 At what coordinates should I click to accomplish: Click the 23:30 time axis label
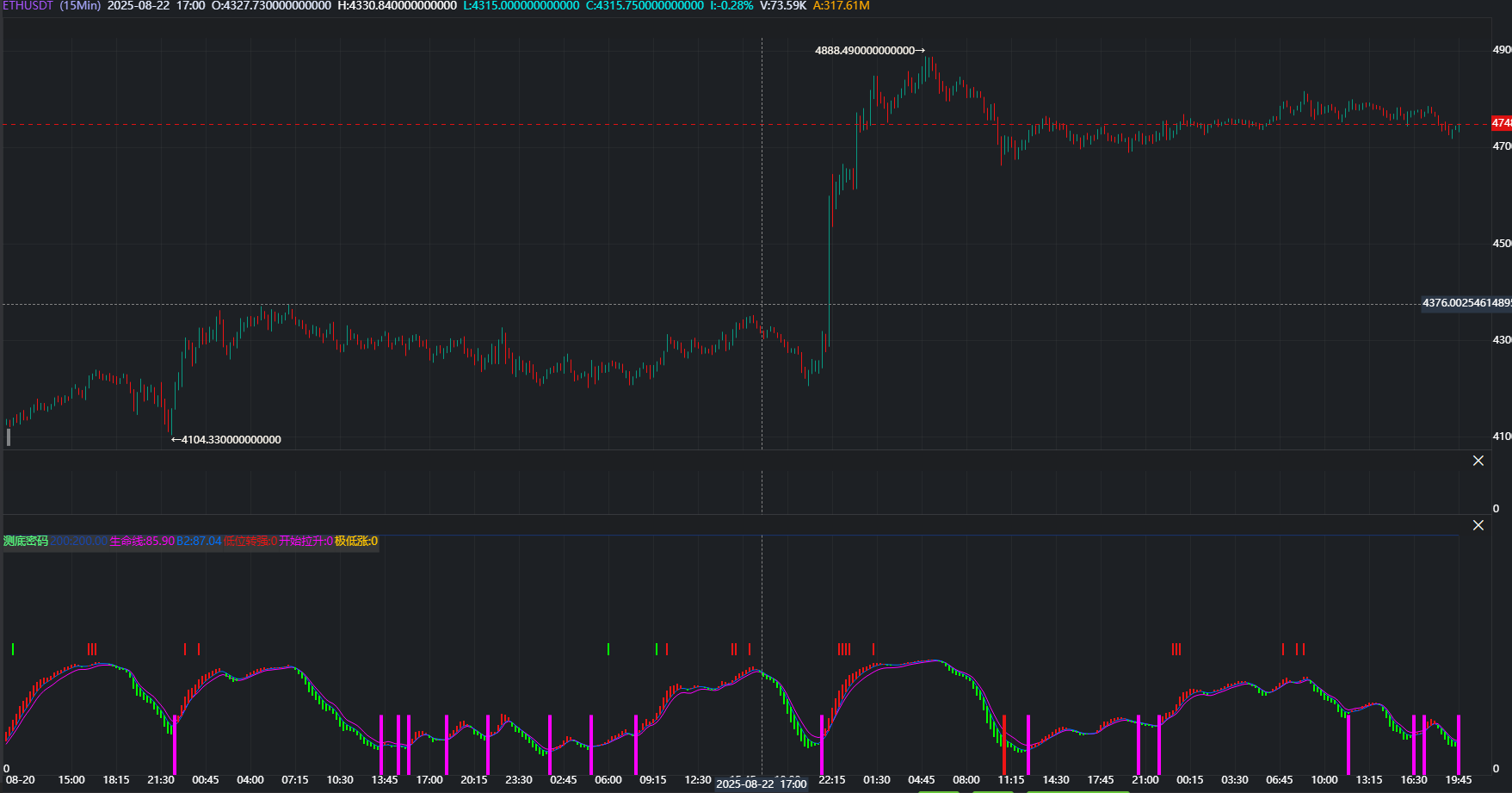click(519, 780)
